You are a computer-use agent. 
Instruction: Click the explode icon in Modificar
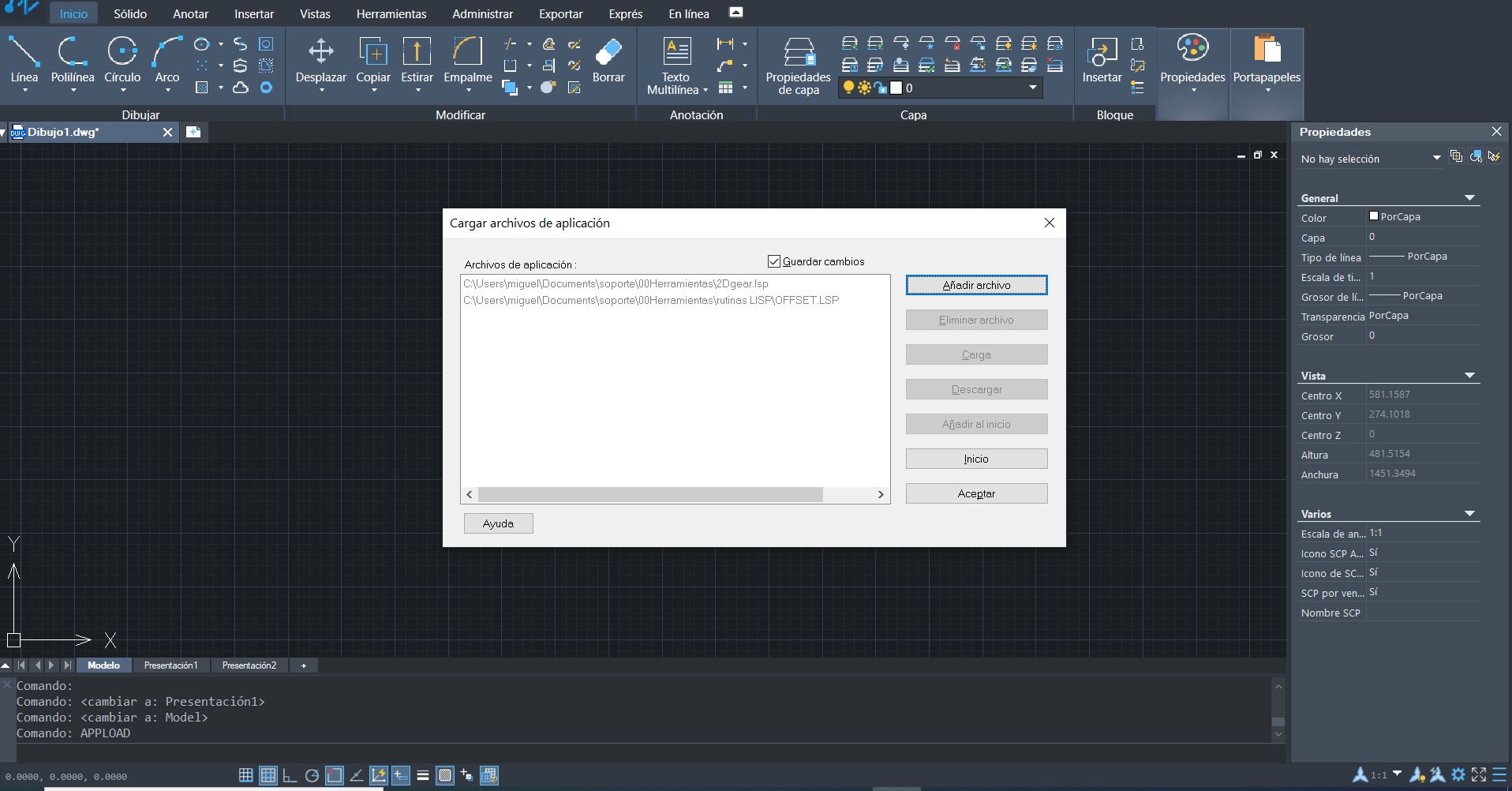click(x=548, y=88)
